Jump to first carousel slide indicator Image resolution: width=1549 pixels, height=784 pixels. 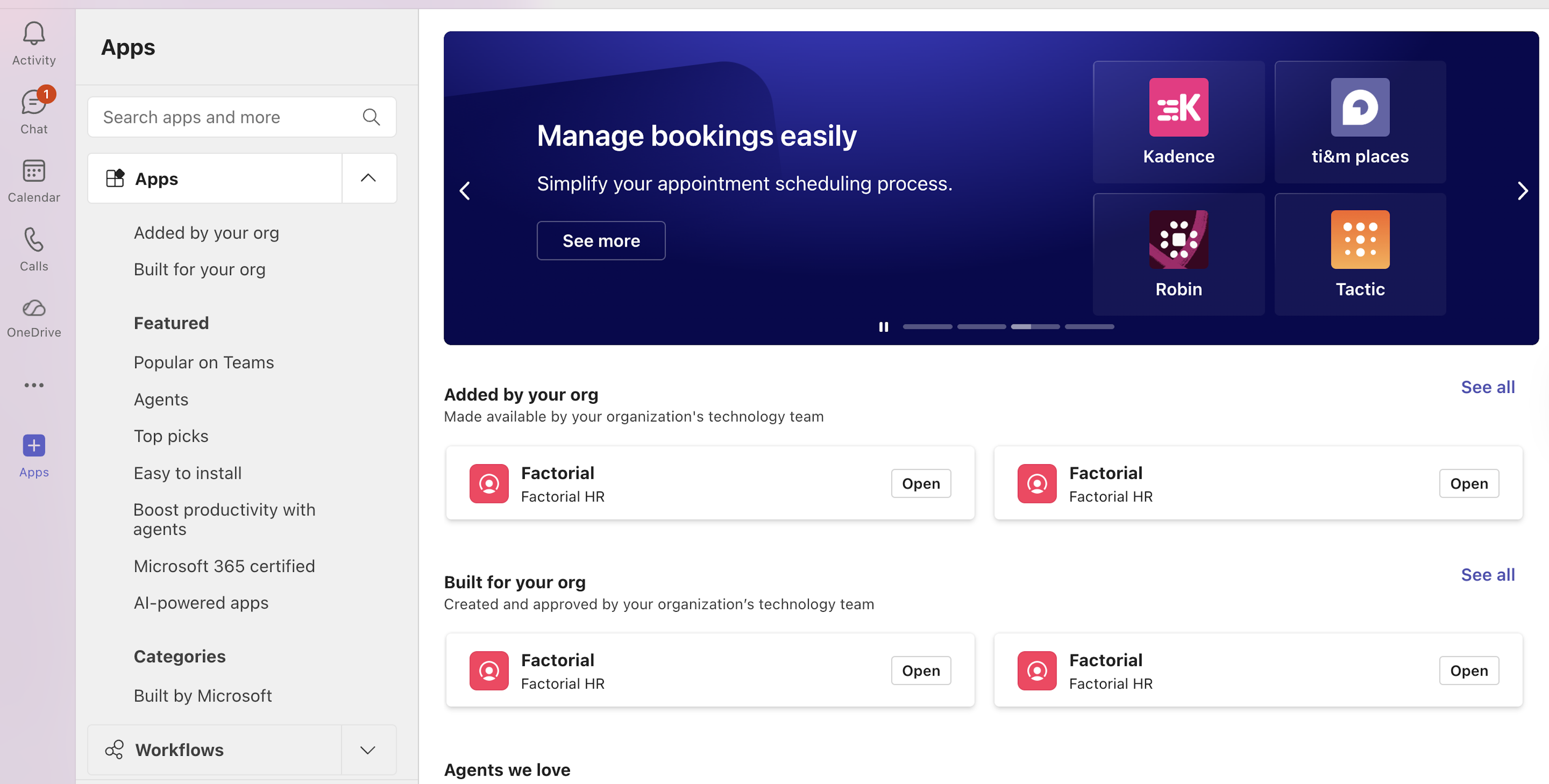(927, 327)
